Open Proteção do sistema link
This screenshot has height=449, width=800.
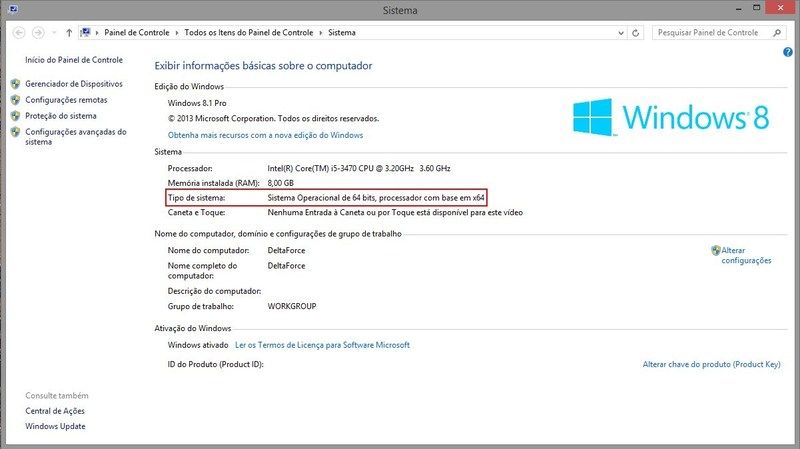[61, 116]
